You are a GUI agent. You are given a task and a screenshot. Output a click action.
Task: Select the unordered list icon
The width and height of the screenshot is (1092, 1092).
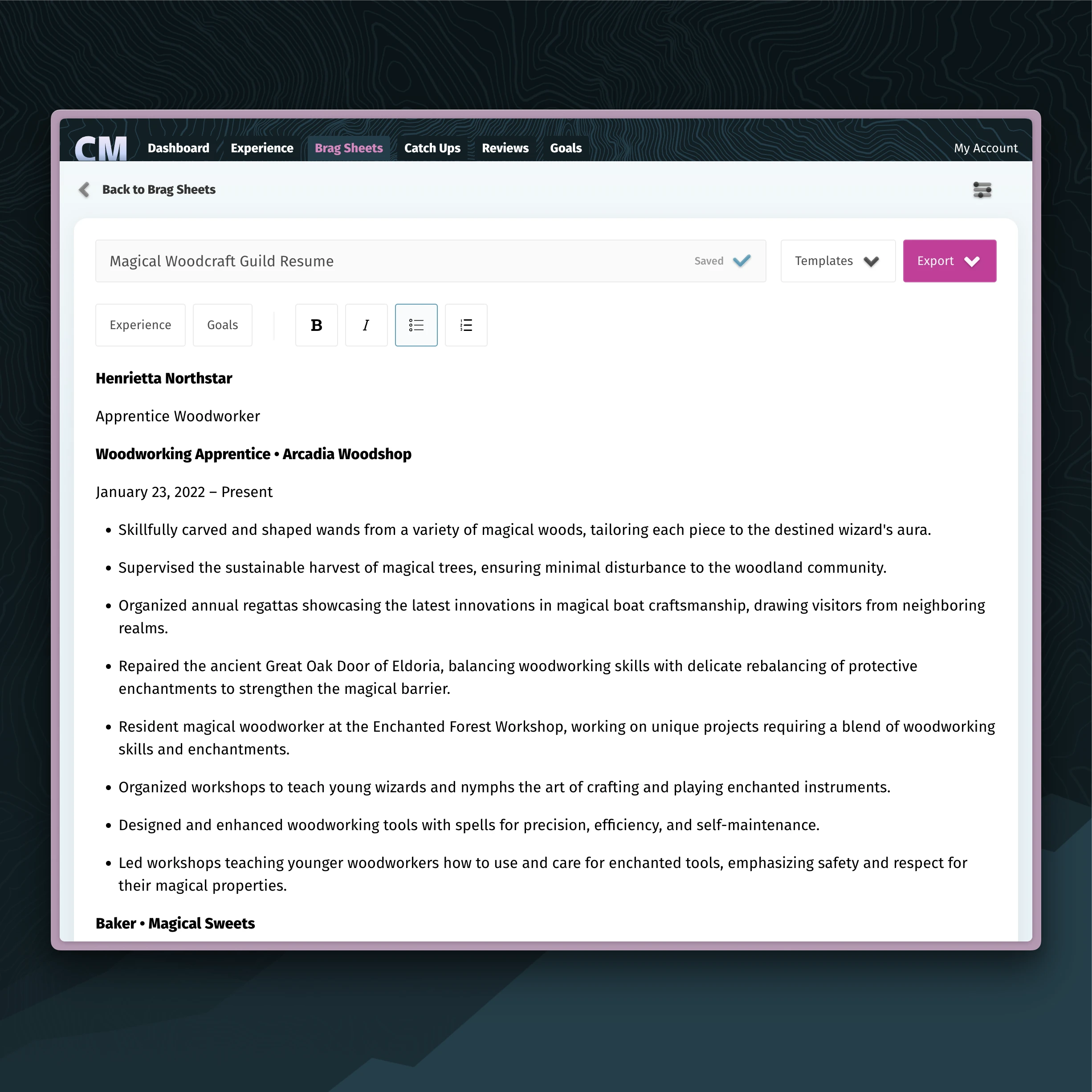pos(415,325)
